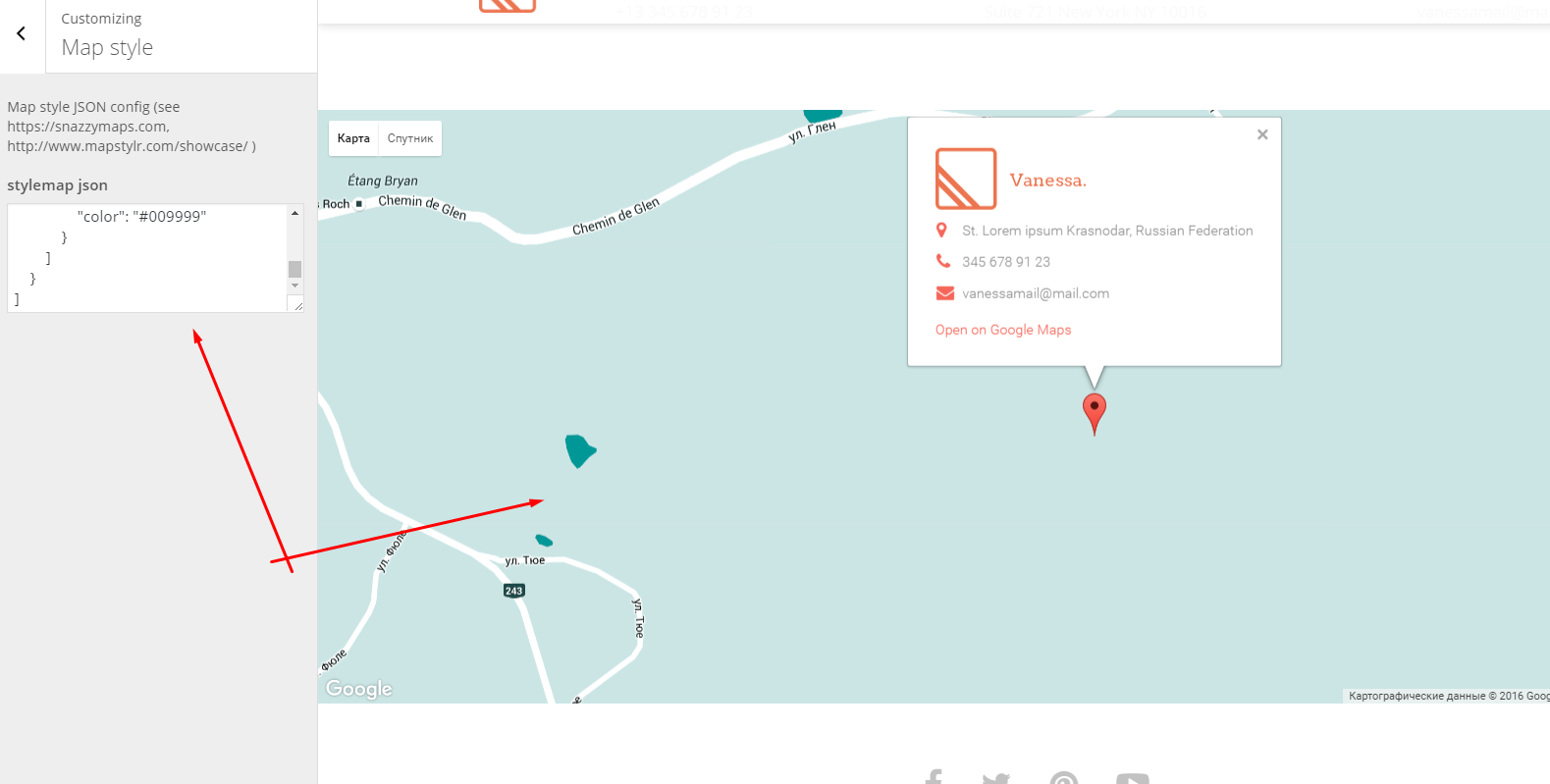The width and height of the screenshot is (1550, 784).
Task: Click the stylemap json scrollbar thumb
Action: pos(294,269)
